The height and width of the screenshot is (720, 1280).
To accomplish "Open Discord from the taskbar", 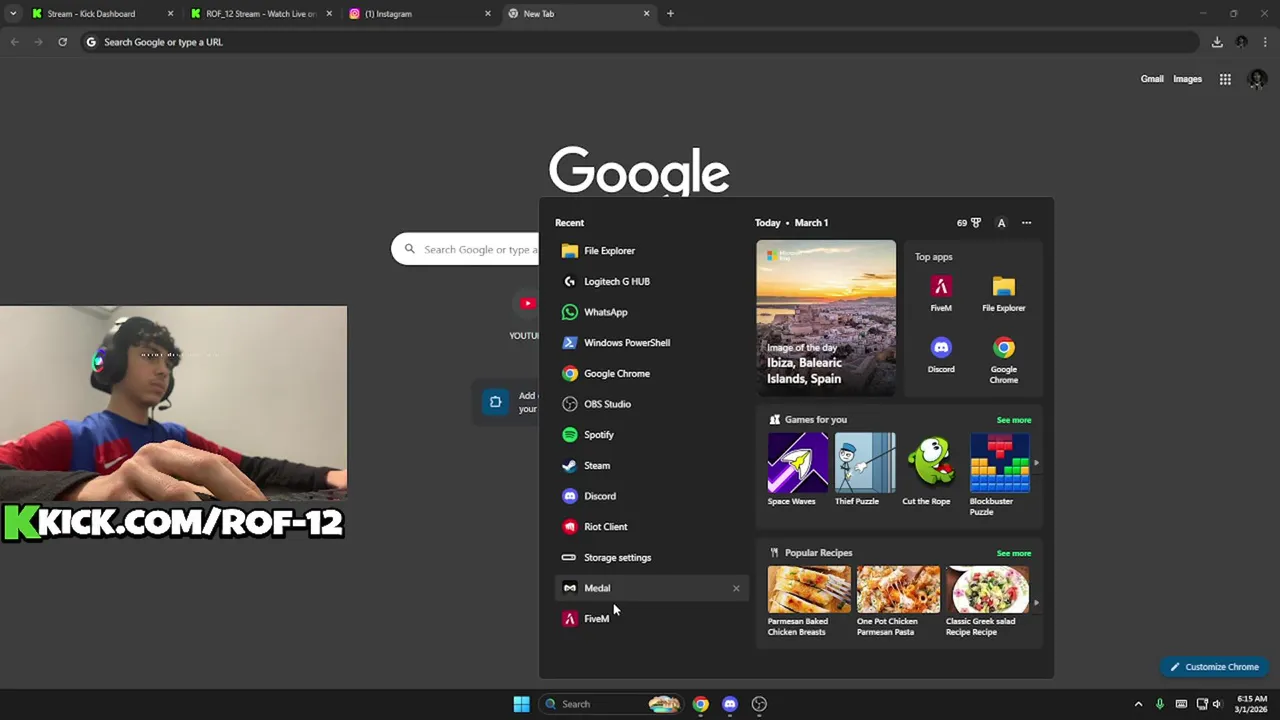I will tap(730, 704).
